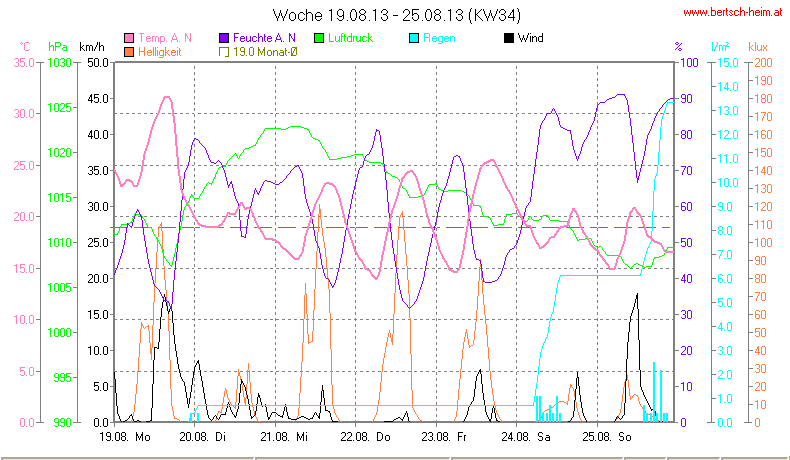This screenshot has height=460, width=790.
Task: Click the 23.08. Fr date label
Action: [x=444, y=437]
